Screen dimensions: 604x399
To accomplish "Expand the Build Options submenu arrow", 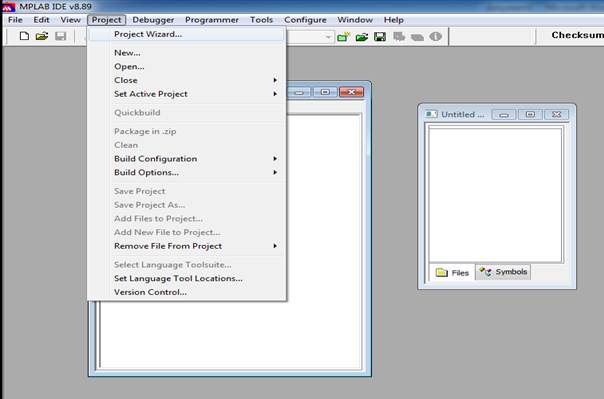I will [x=275, y=173].
